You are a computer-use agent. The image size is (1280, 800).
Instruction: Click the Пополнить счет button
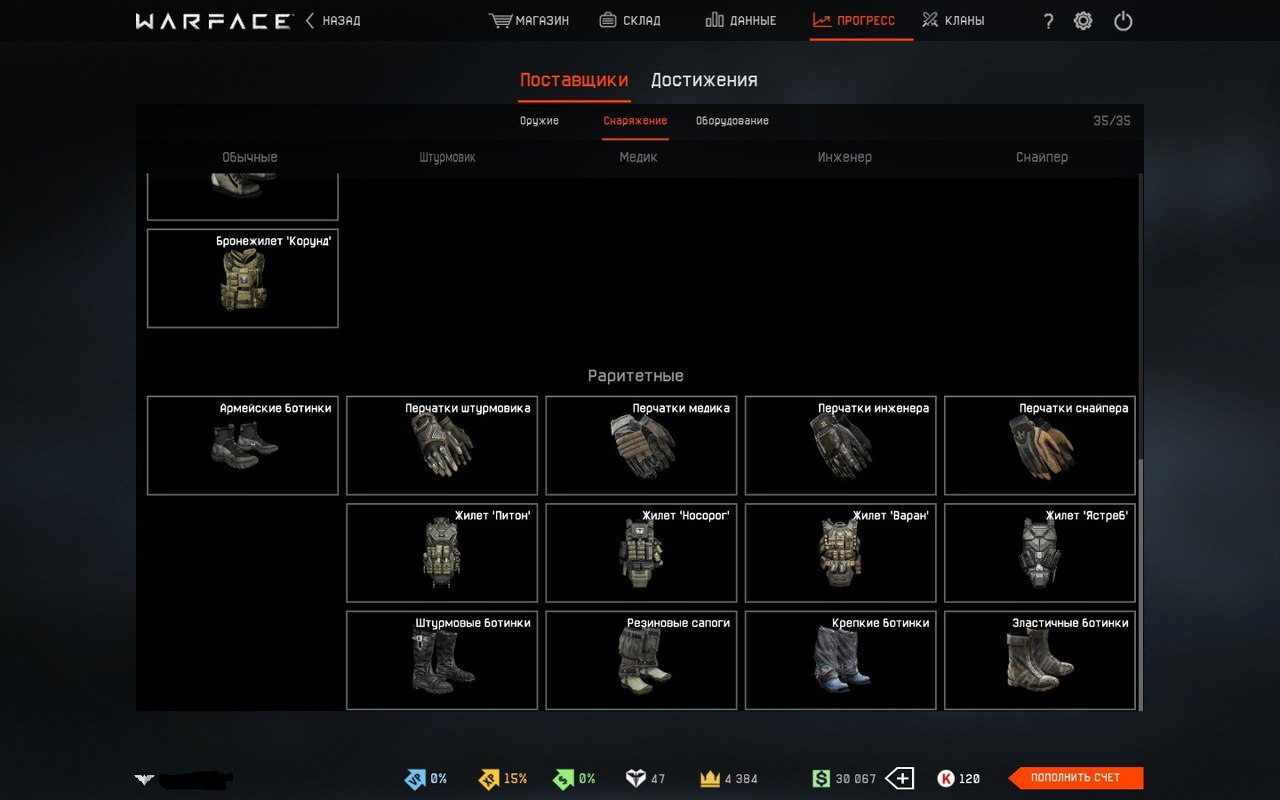tap(1076, 778)
